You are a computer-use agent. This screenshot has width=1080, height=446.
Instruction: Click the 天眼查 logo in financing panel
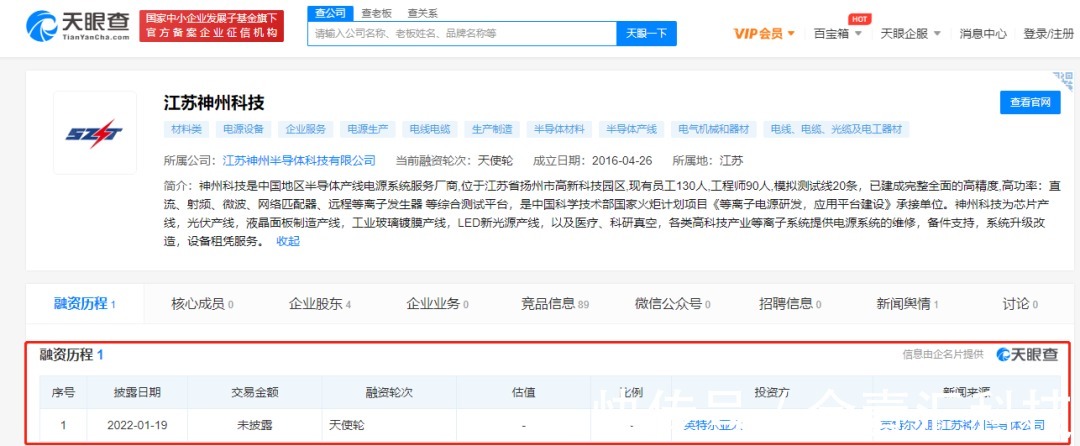click(1027, 354)
